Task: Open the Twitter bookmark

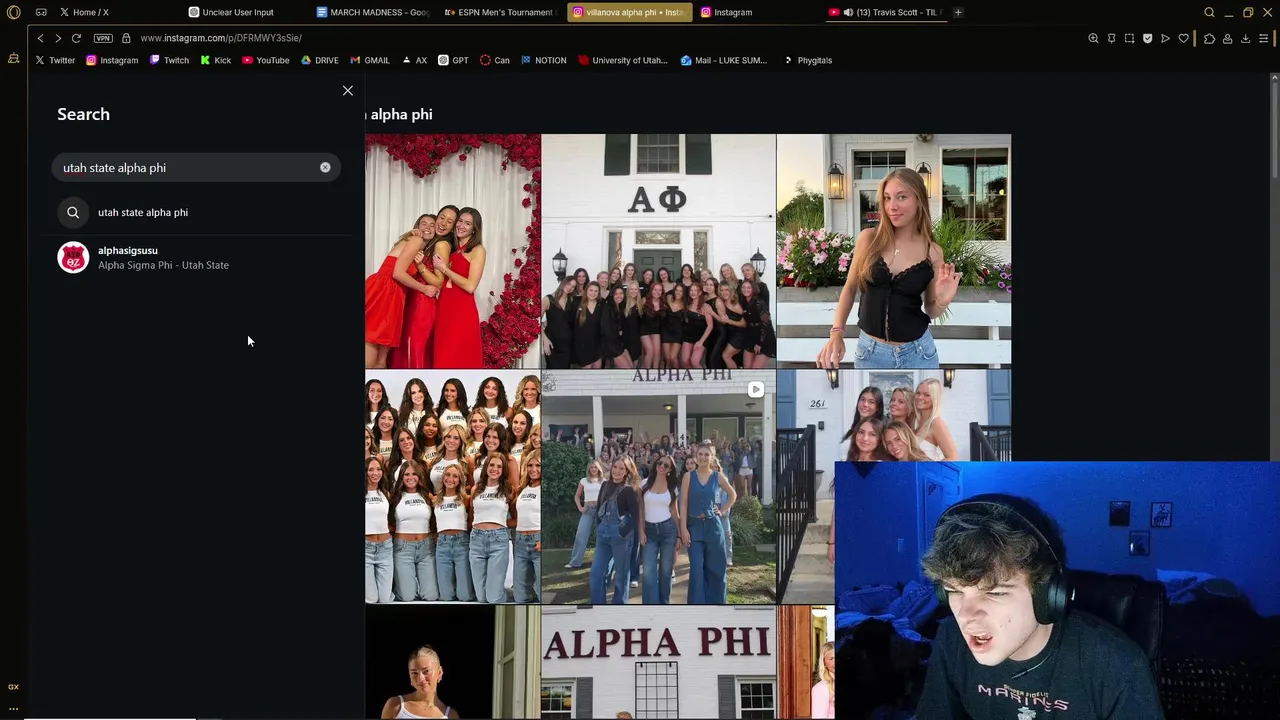Action: pyautogui.click(x=55, y=60)
